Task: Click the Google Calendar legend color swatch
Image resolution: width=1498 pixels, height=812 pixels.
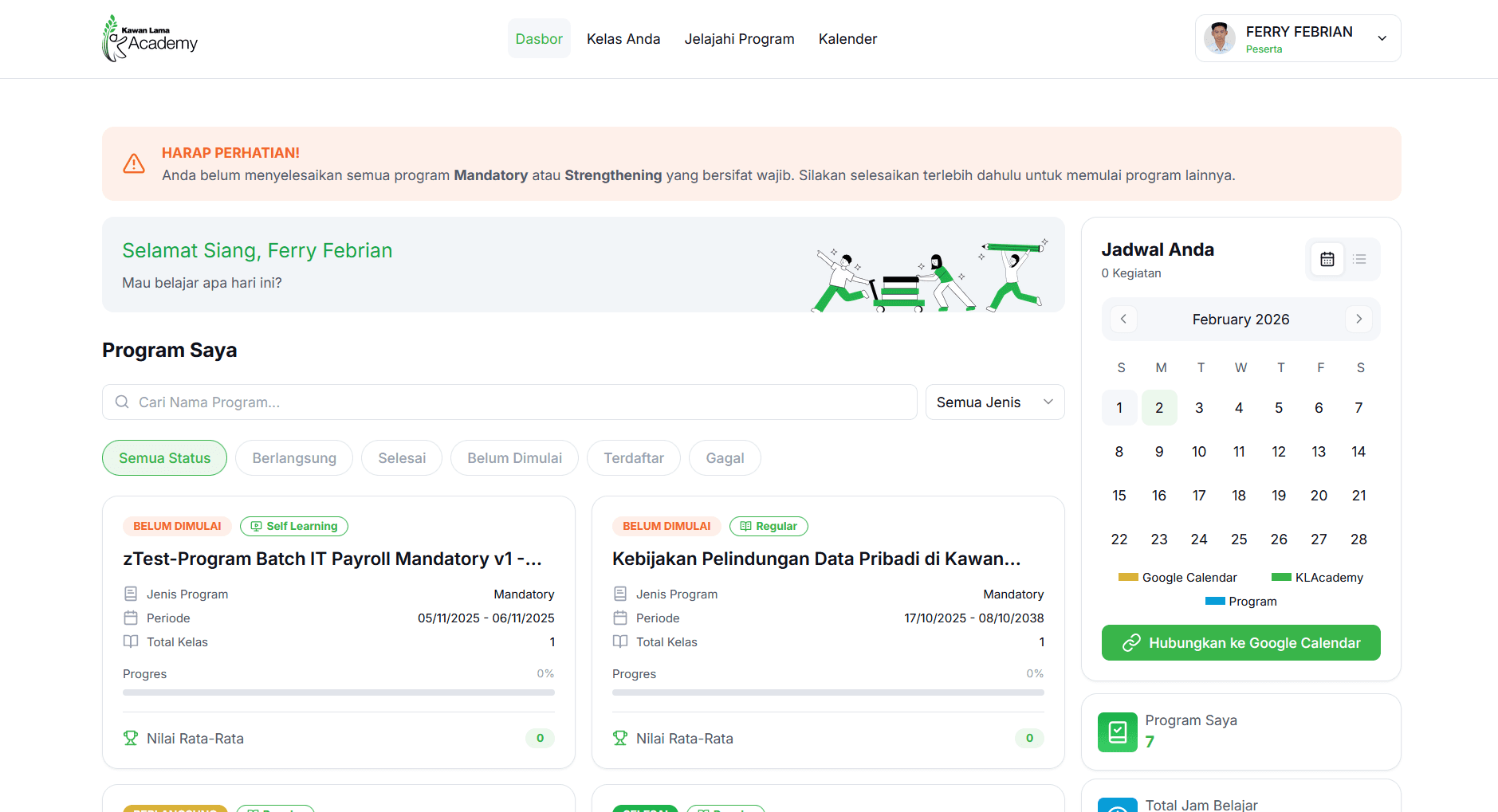Action: pos(1128,577)
